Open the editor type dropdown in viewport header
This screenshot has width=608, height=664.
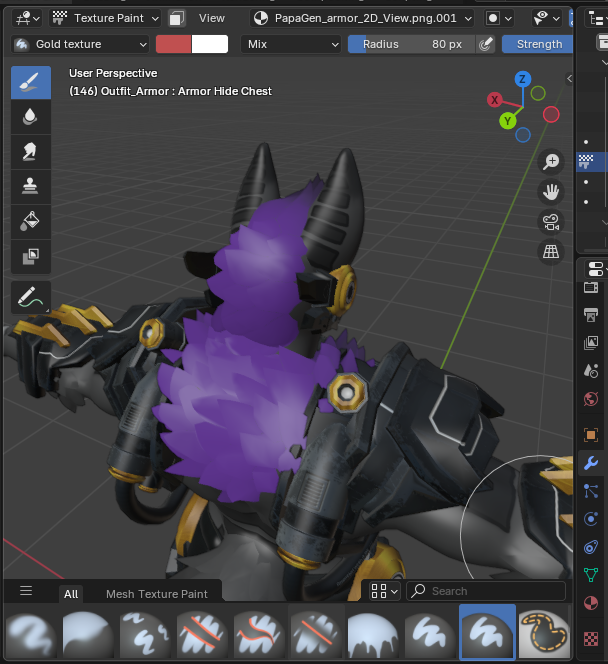coord(27,19)
